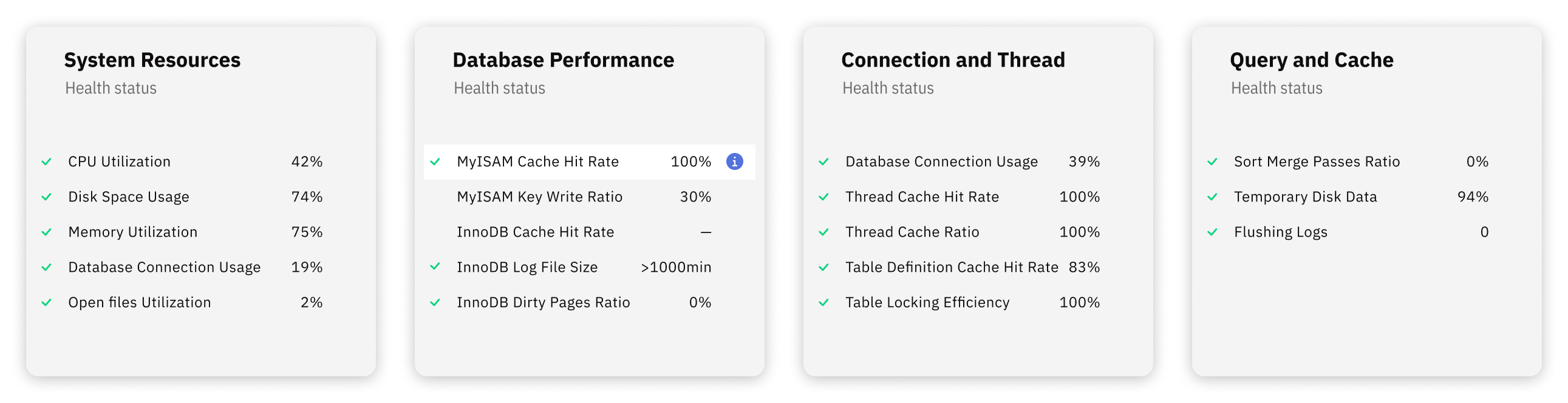Click the checkmark next to Sort Merge Passes Ratio
The image size is (1568, 403).
[1214, 162]
